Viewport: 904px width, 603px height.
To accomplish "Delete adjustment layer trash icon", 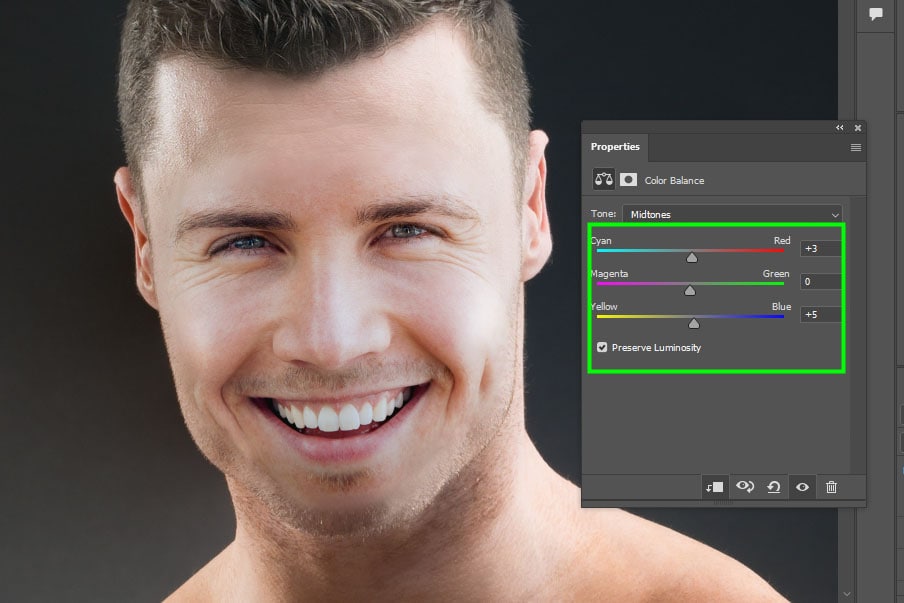I will [831, 487].
